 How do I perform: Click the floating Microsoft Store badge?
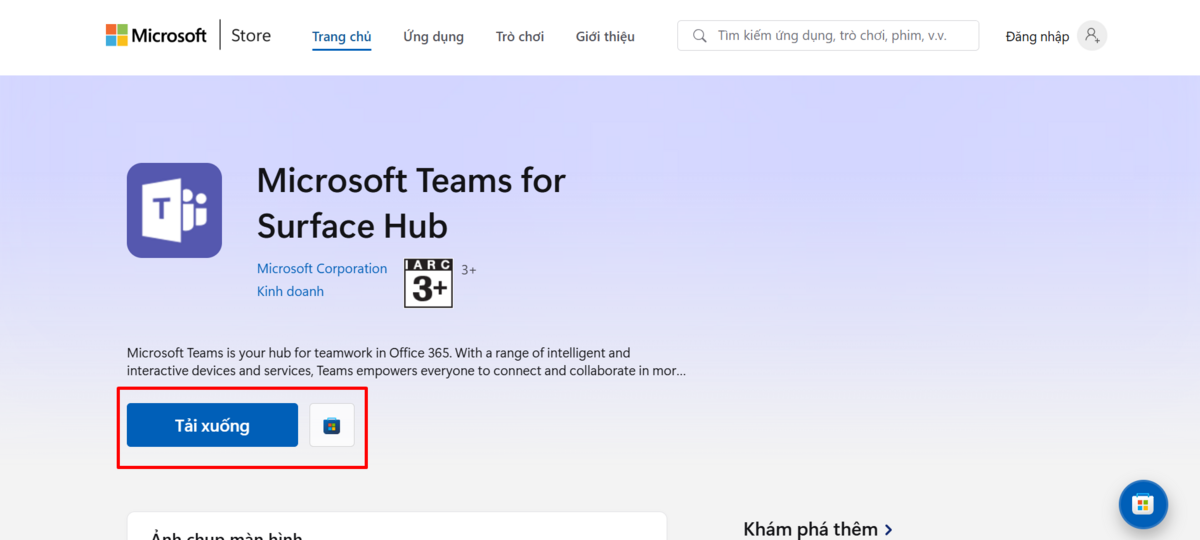tap(1143, 505)
